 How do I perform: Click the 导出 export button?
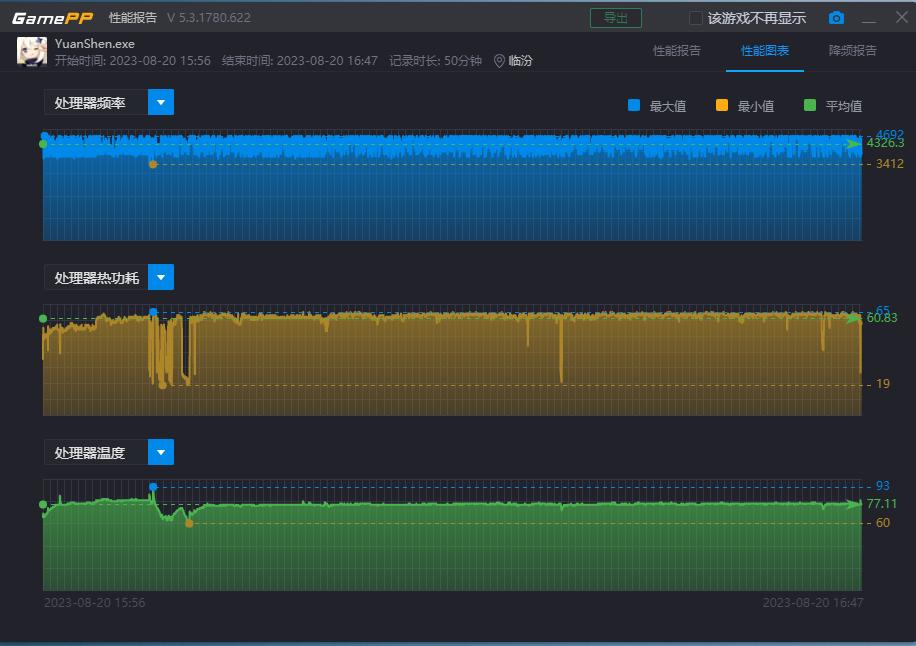pyautogui.click(x=616, y=18)
